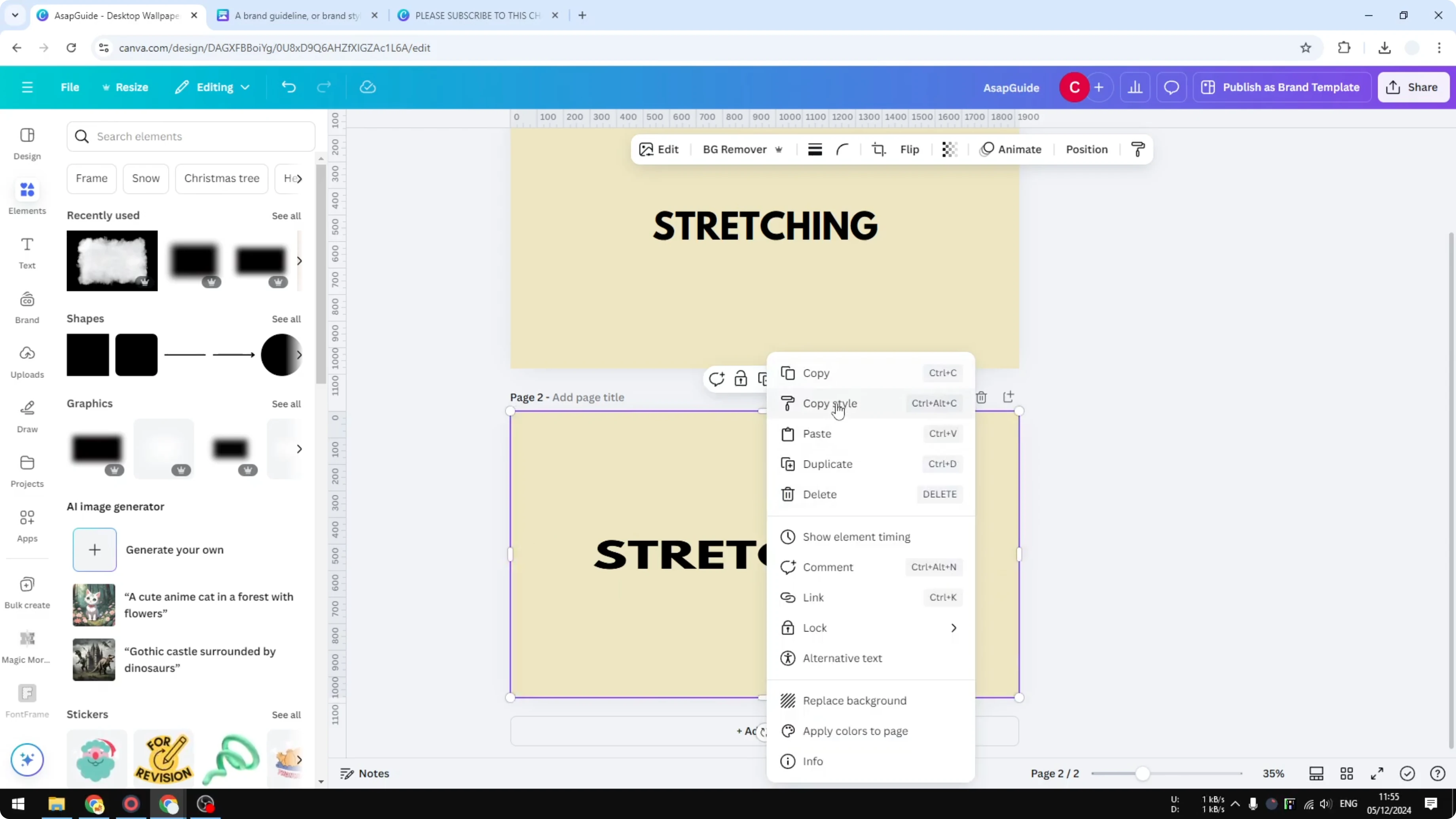Click See all next to Shapes
The image size is (1456, 819).
tap(286, 319)
